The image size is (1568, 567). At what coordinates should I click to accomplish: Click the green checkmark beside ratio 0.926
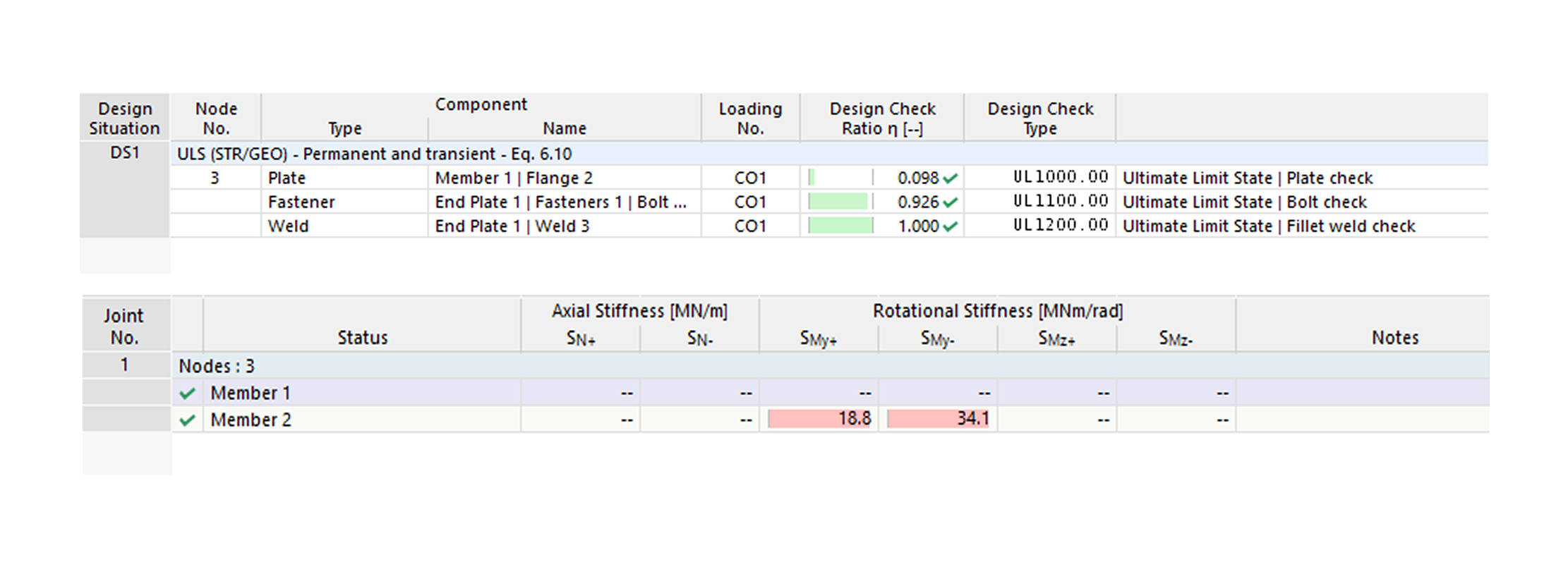tap(950, 202)
